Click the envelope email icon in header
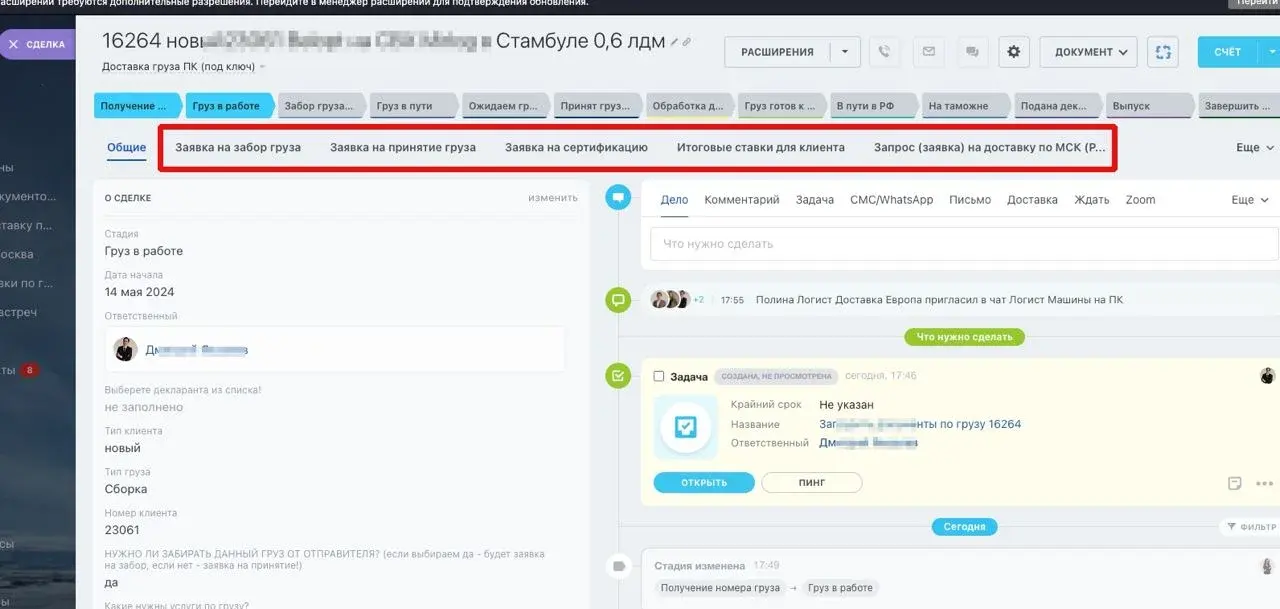Viewport: 1280px width, 609px height. 929,52
